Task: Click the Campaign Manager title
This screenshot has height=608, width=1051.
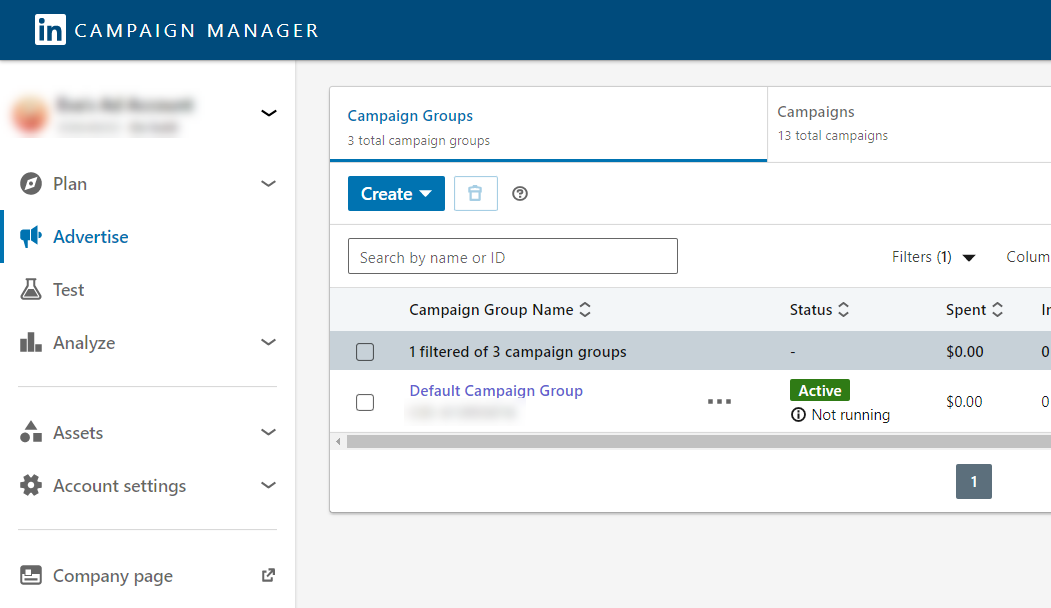Action: pyautogui.click(x=196, y=31)
